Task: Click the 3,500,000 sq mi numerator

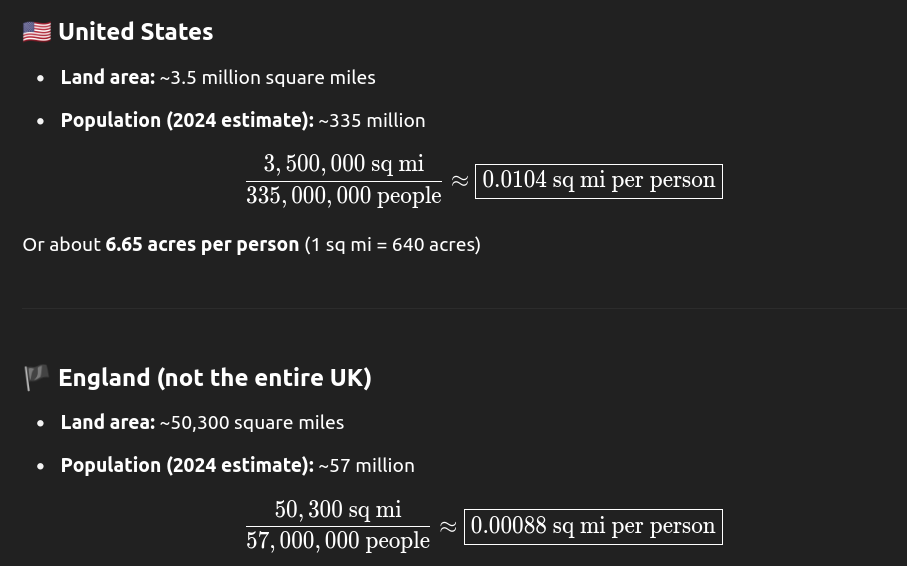Action: click(x=344, y=164)
